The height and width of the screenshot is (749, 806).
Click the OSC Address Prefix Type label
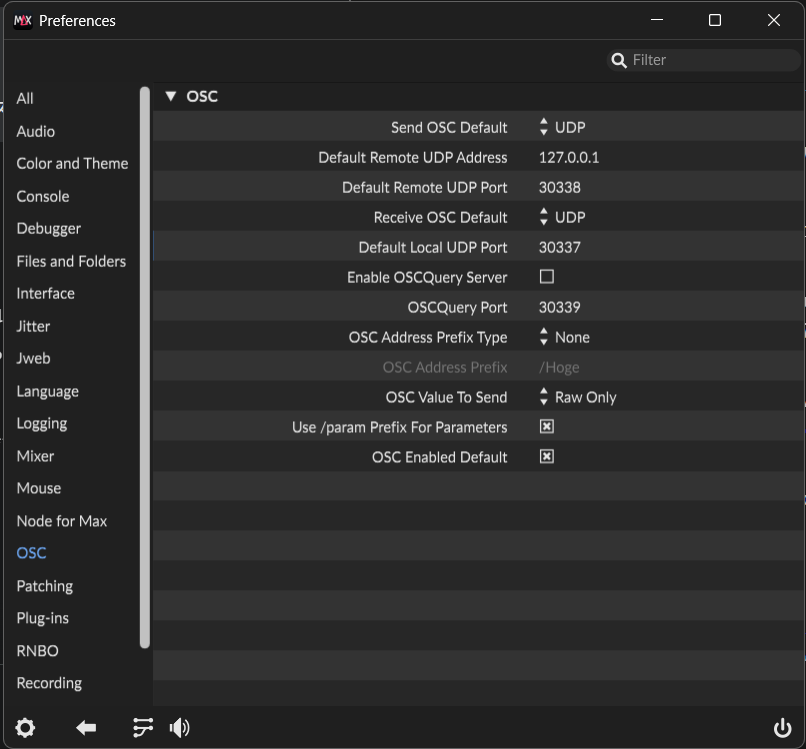(428, 337)
